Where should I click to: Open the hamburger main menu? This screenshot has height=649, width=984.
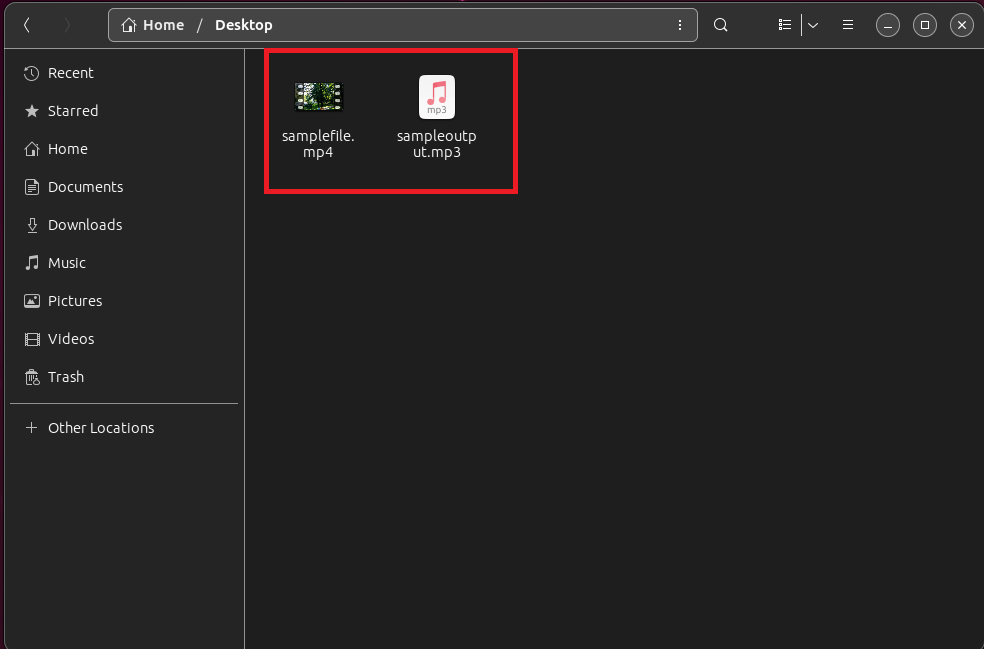[x=847, y=24]
